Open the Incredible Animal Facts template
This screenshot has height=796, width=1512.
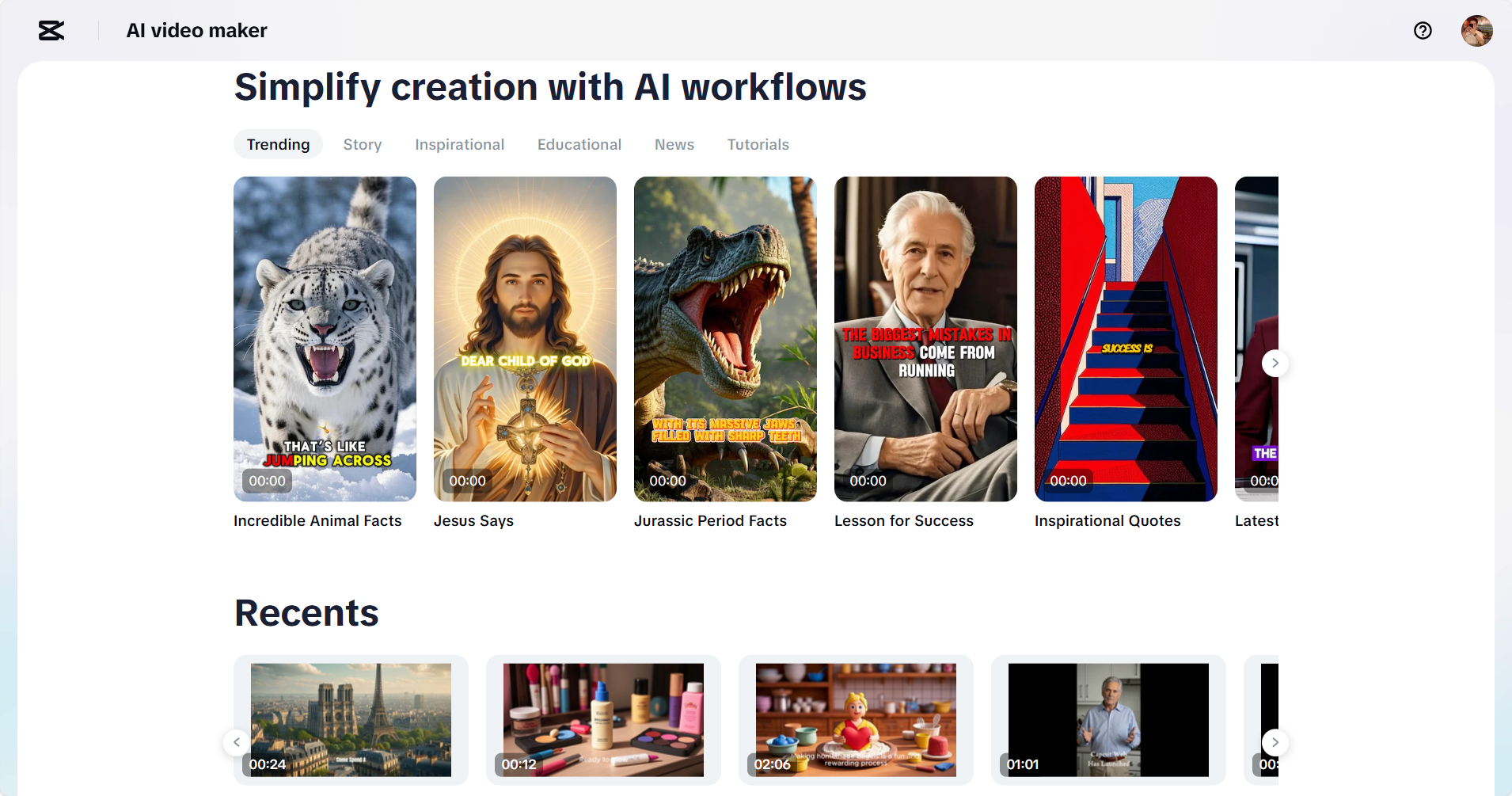(325, 338)
